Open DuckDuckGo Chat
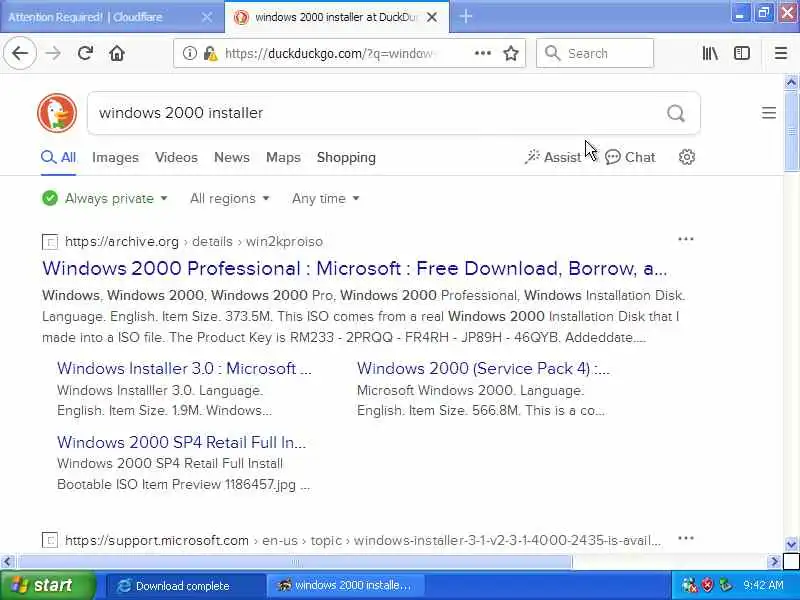 pos(630,157)
